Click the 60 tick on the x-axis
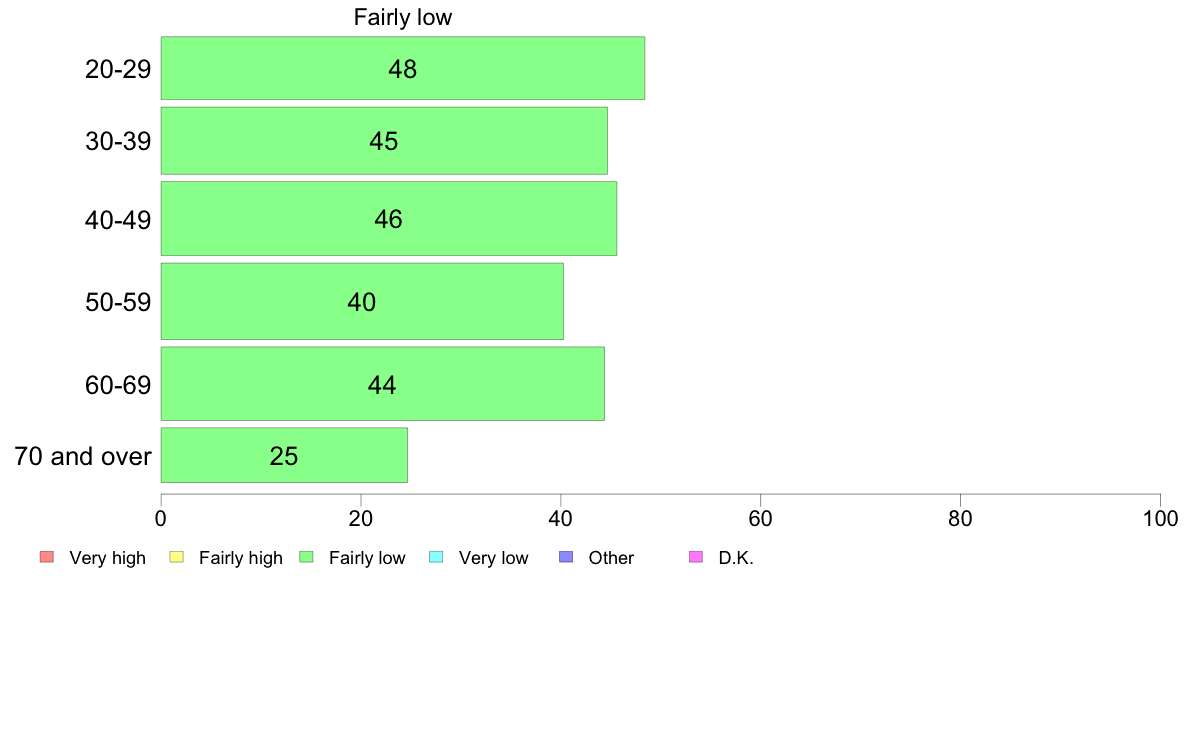 click(760, 518)
